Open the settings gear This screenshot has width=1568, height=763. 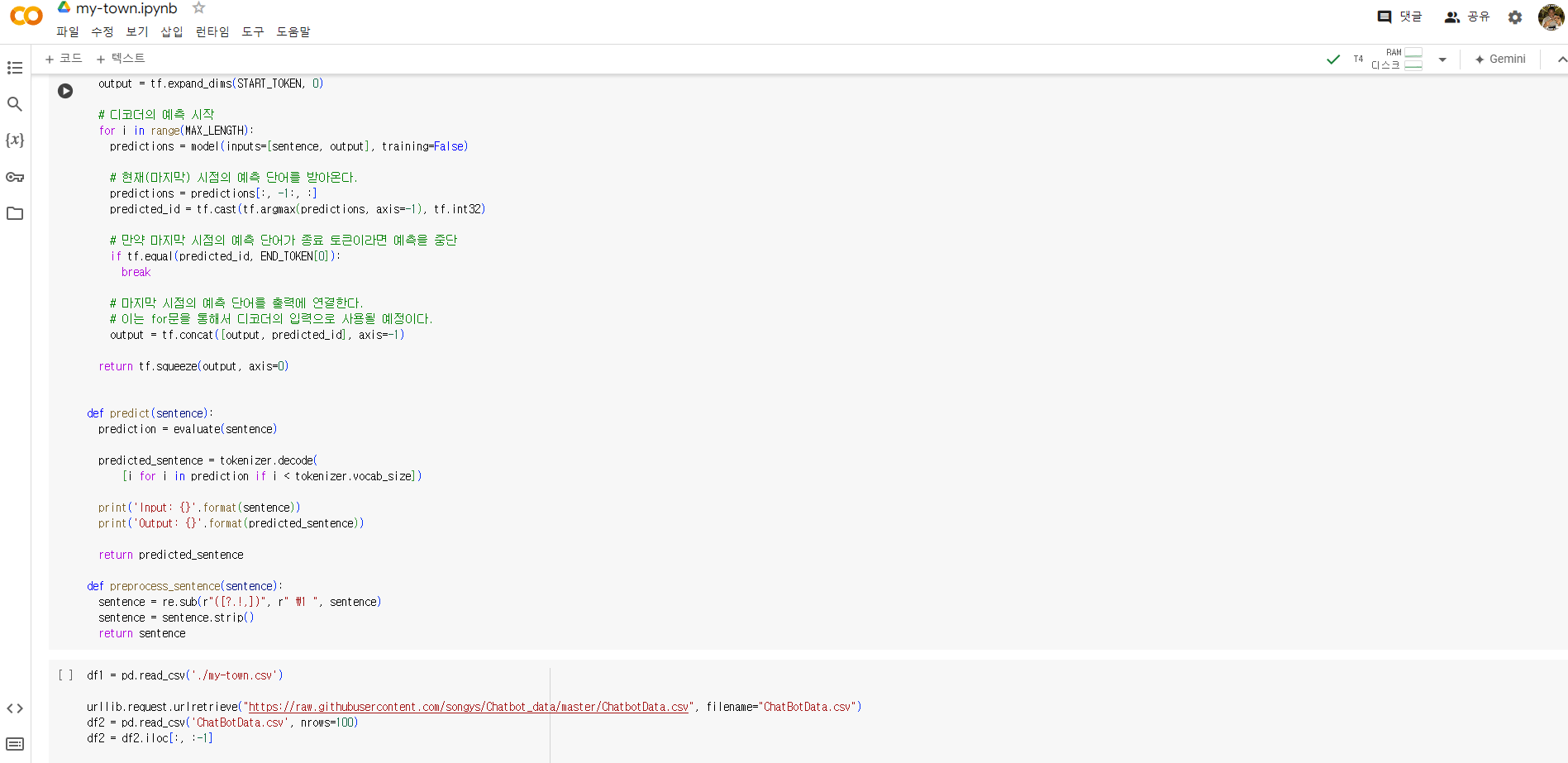click(x=1514, y=17)
